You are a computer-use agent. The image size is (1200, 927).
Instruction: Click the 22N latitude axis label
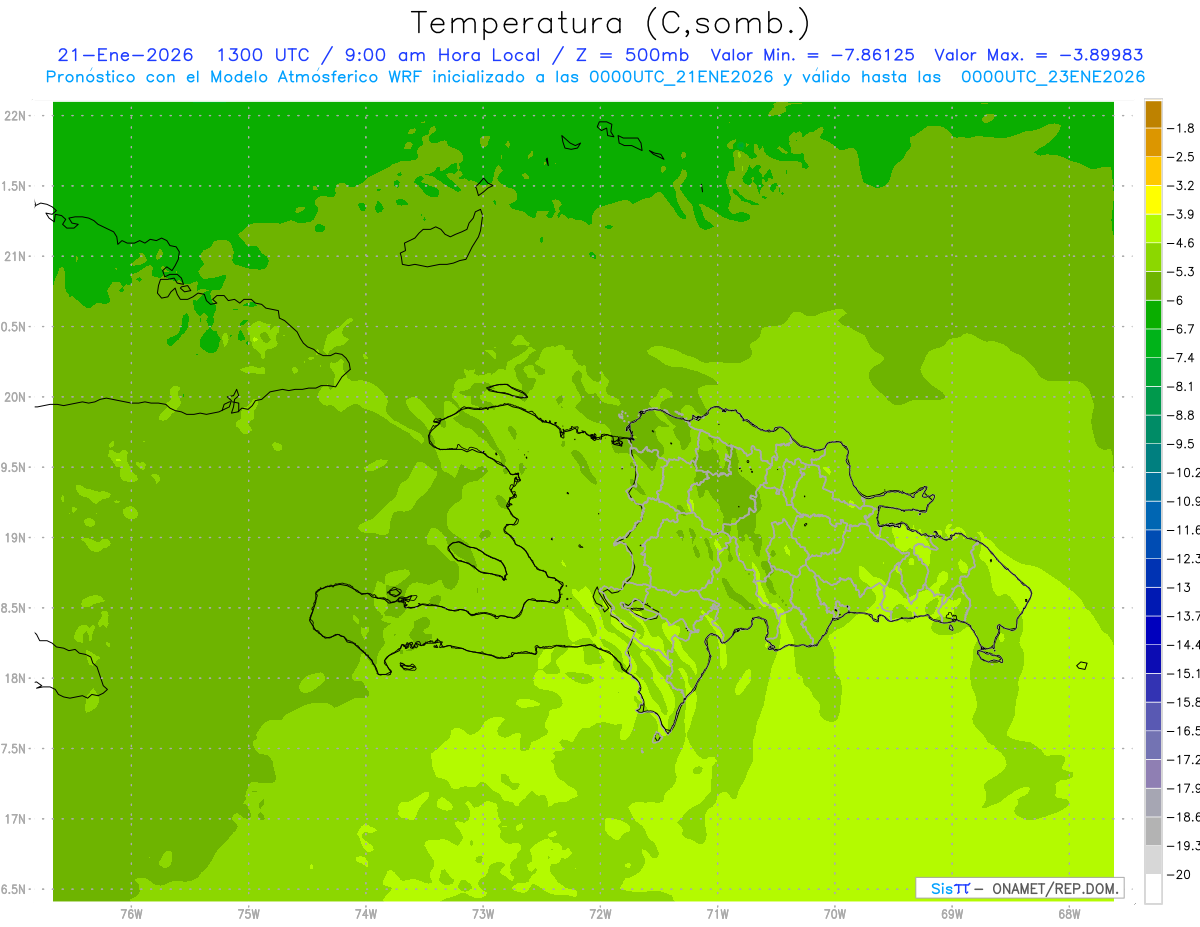pos(17,116)
